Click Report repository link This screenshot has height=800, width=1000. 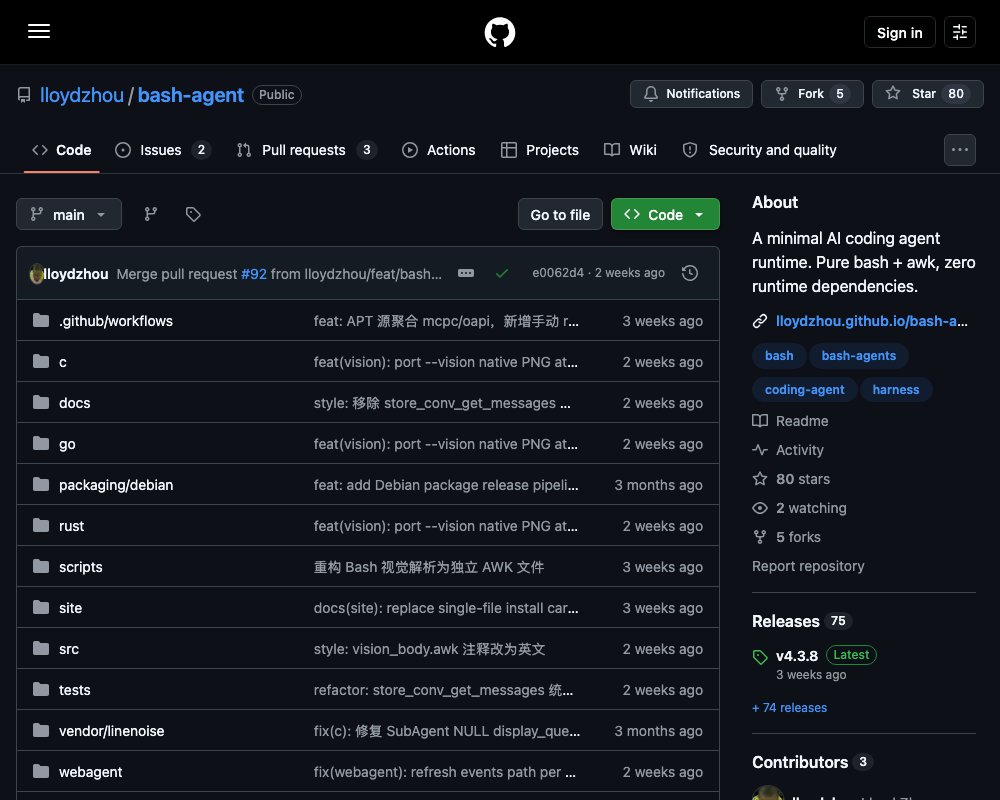[x=808, y=566]
